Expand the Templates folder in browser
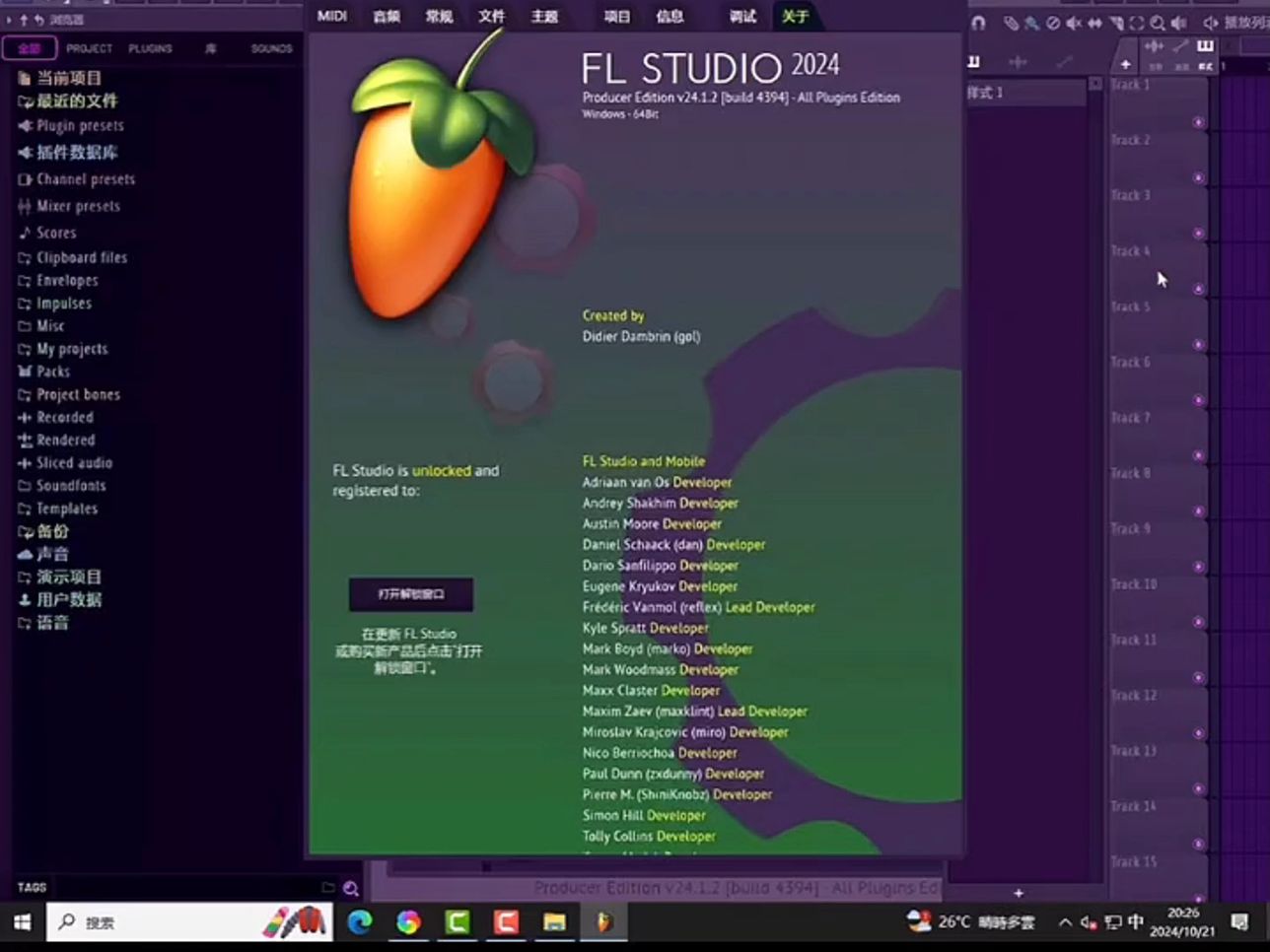The image size is (1270, 952). point(66,509)
